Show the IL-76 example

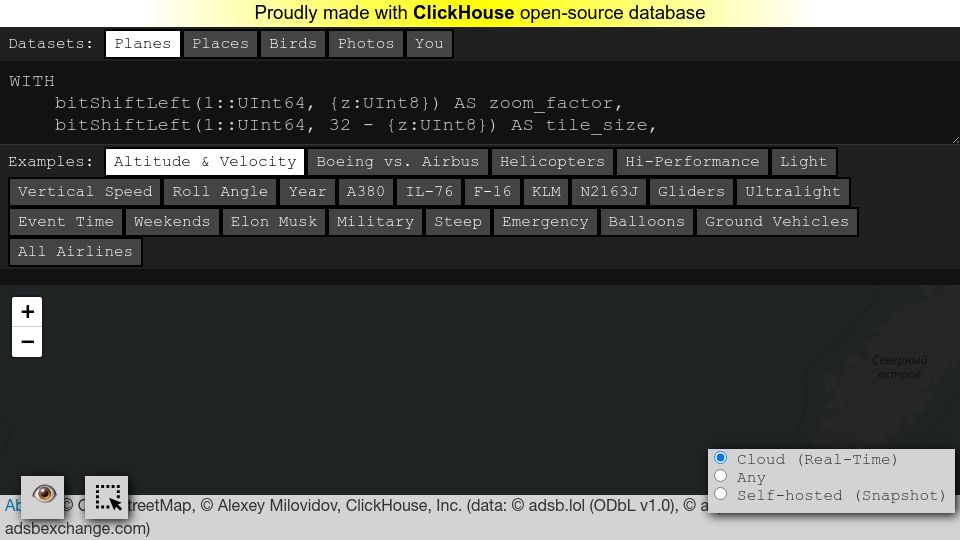click(x=429, y=192)
